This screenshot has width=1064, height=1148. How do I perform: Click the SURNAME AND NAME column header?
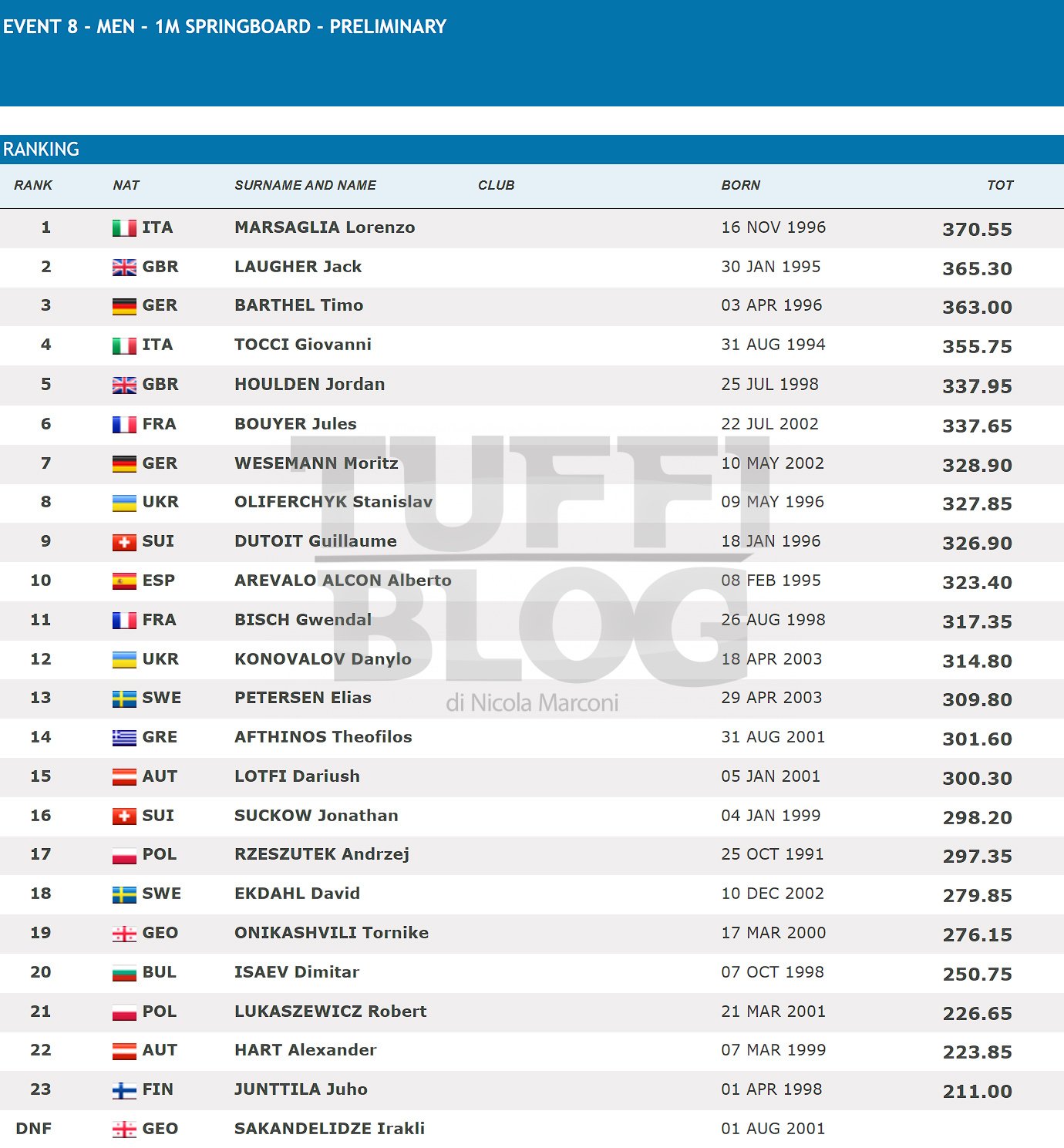tap(305, 185)
